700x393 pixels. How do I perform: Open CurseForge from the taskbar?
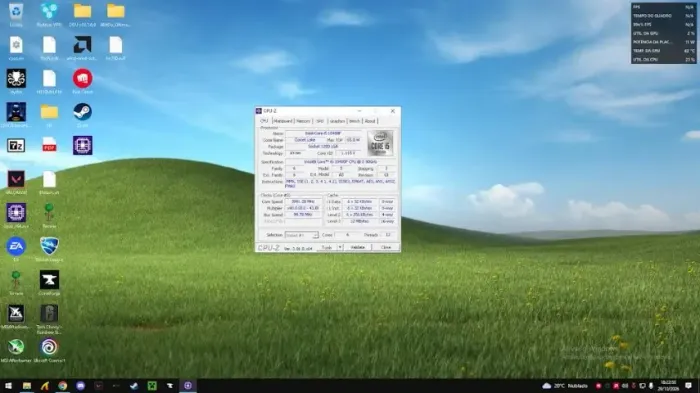pos(170,386)
